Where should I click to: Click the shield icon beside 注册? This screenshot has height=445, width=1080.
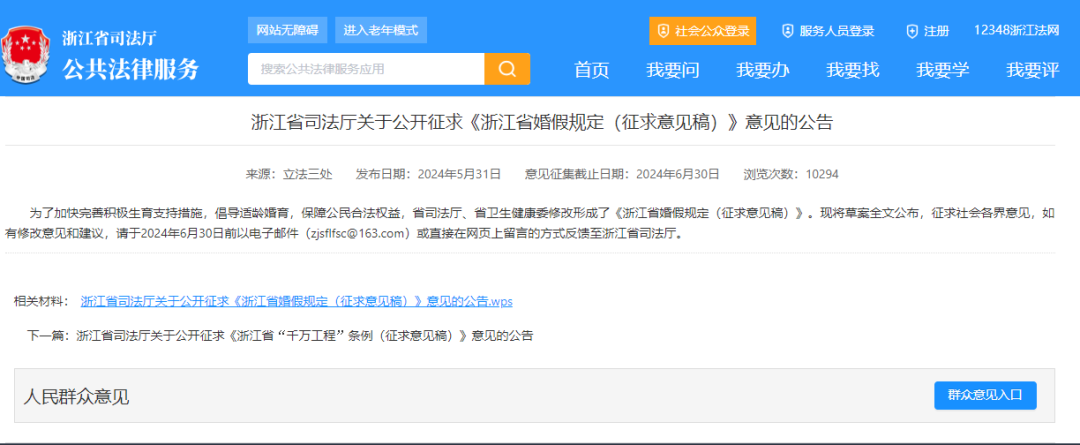(x=911, y=31)
